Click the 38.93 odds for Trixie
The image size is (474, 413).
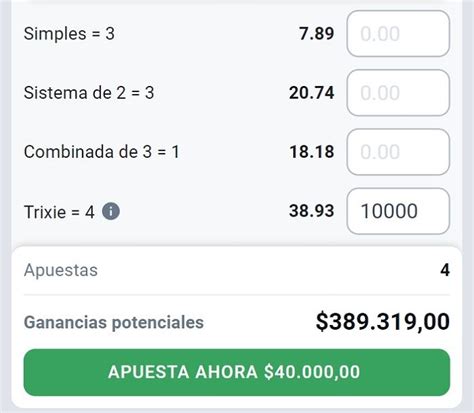312,211
